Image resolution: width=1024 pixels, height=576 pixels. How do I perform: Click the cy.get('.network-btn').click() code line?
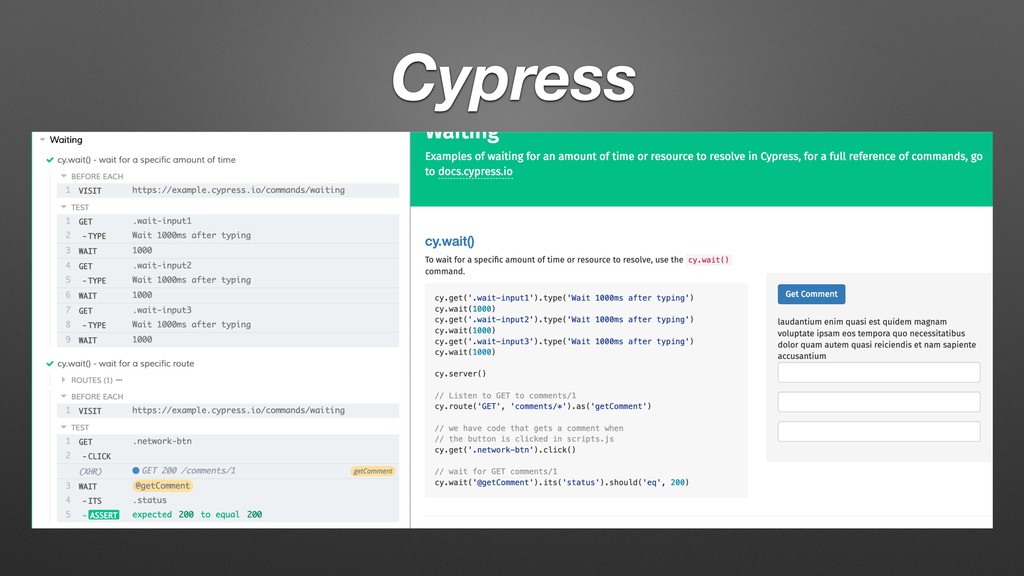(505, 450)
